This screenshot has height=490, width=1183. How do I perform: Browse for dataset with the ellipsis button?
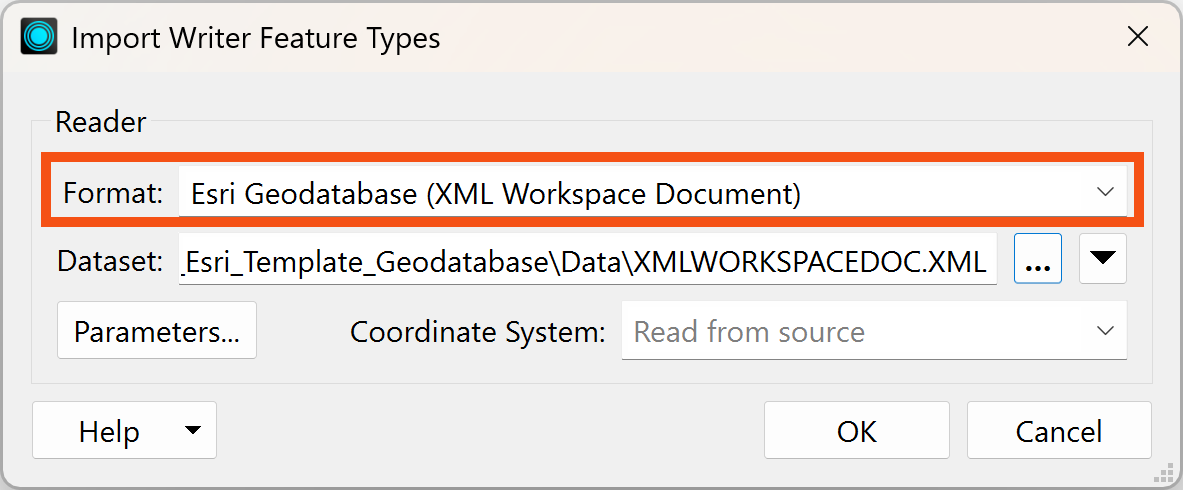[x=1038, y=259]
